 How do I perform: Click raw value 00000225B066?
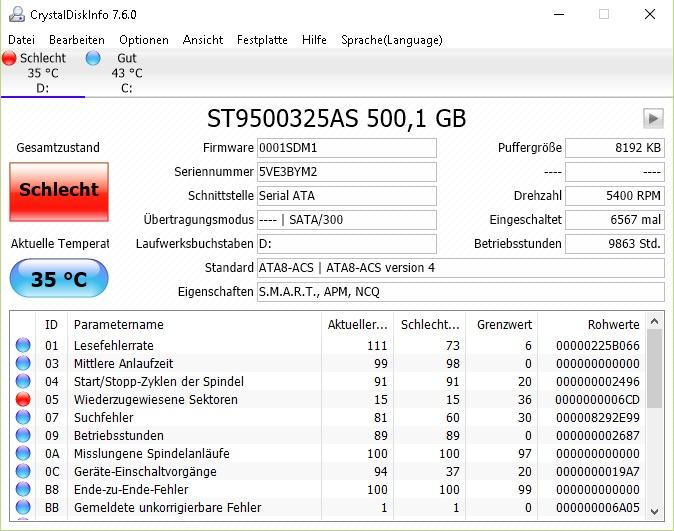click(597, 346)
